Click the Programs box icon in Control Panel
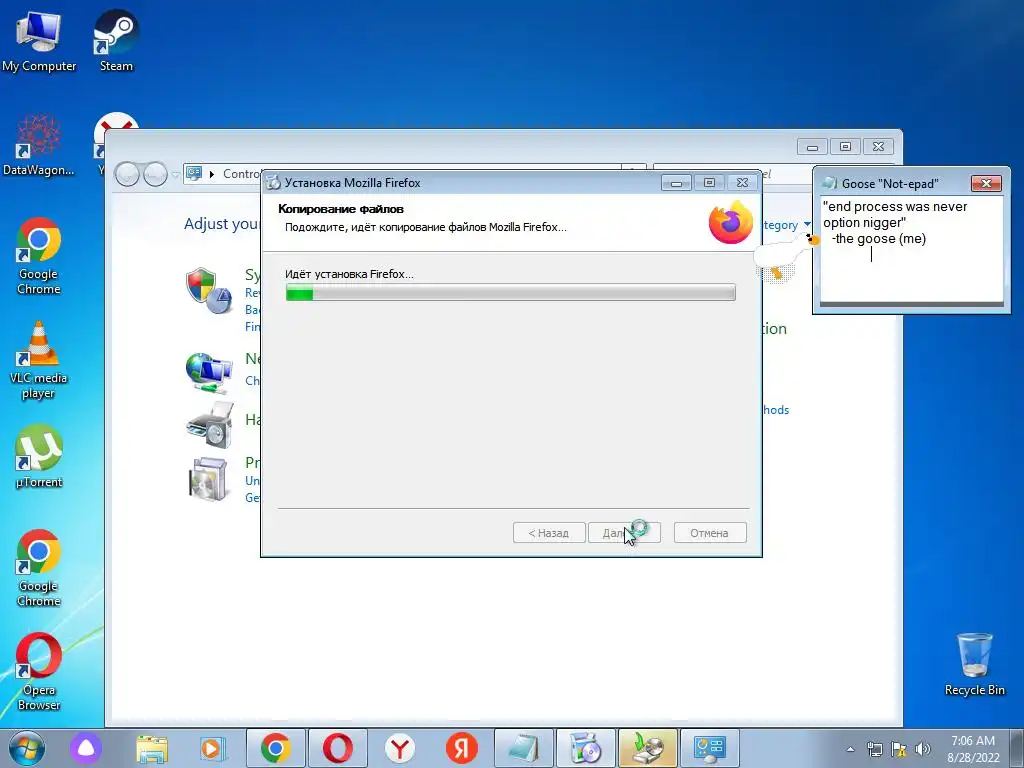The width and height of the screenshot is (1024, 768). [x=209, y=479]
